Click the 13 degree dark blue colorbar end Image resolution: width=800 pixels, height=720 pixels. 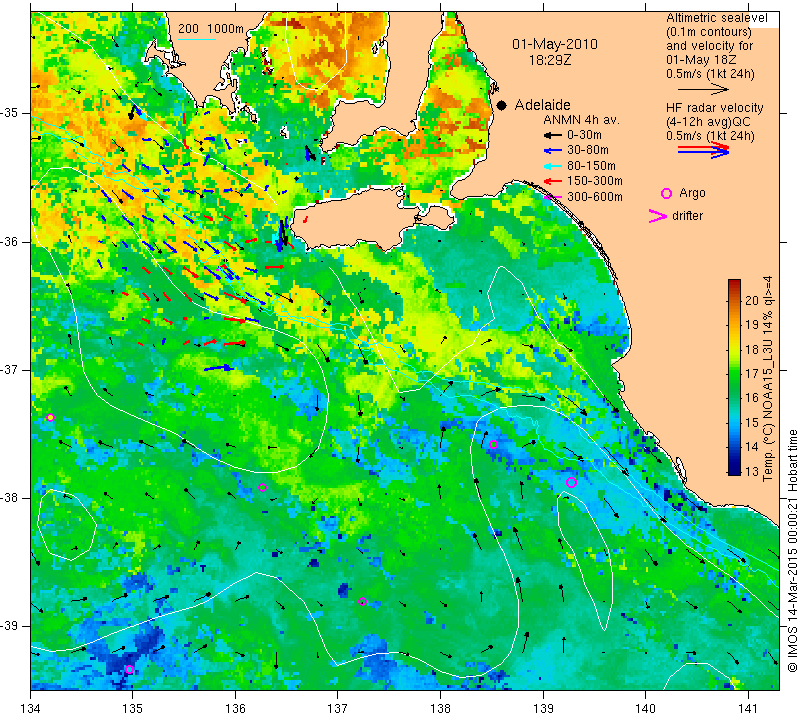734,469
